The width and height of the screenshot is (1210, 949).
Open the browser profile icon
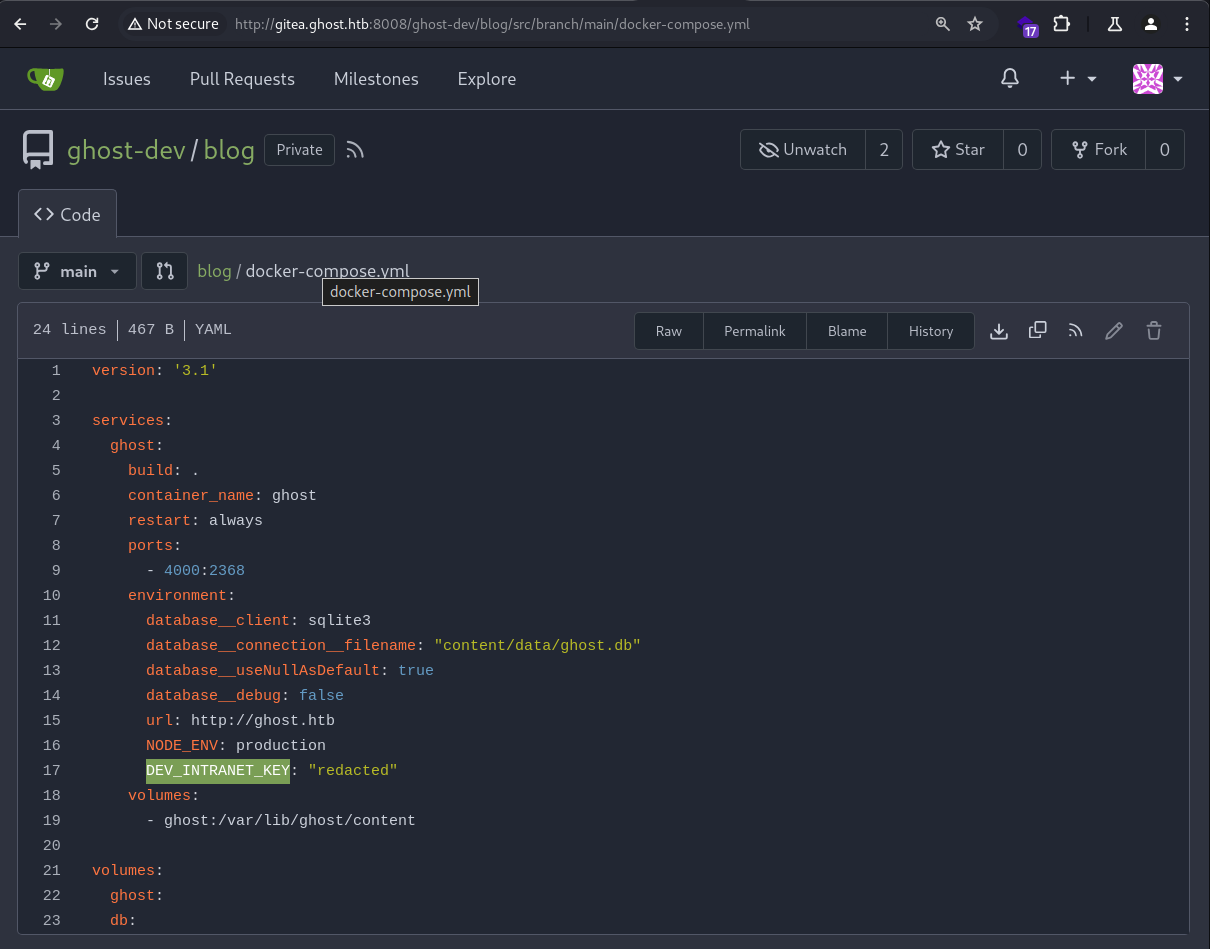(1152, 24)
